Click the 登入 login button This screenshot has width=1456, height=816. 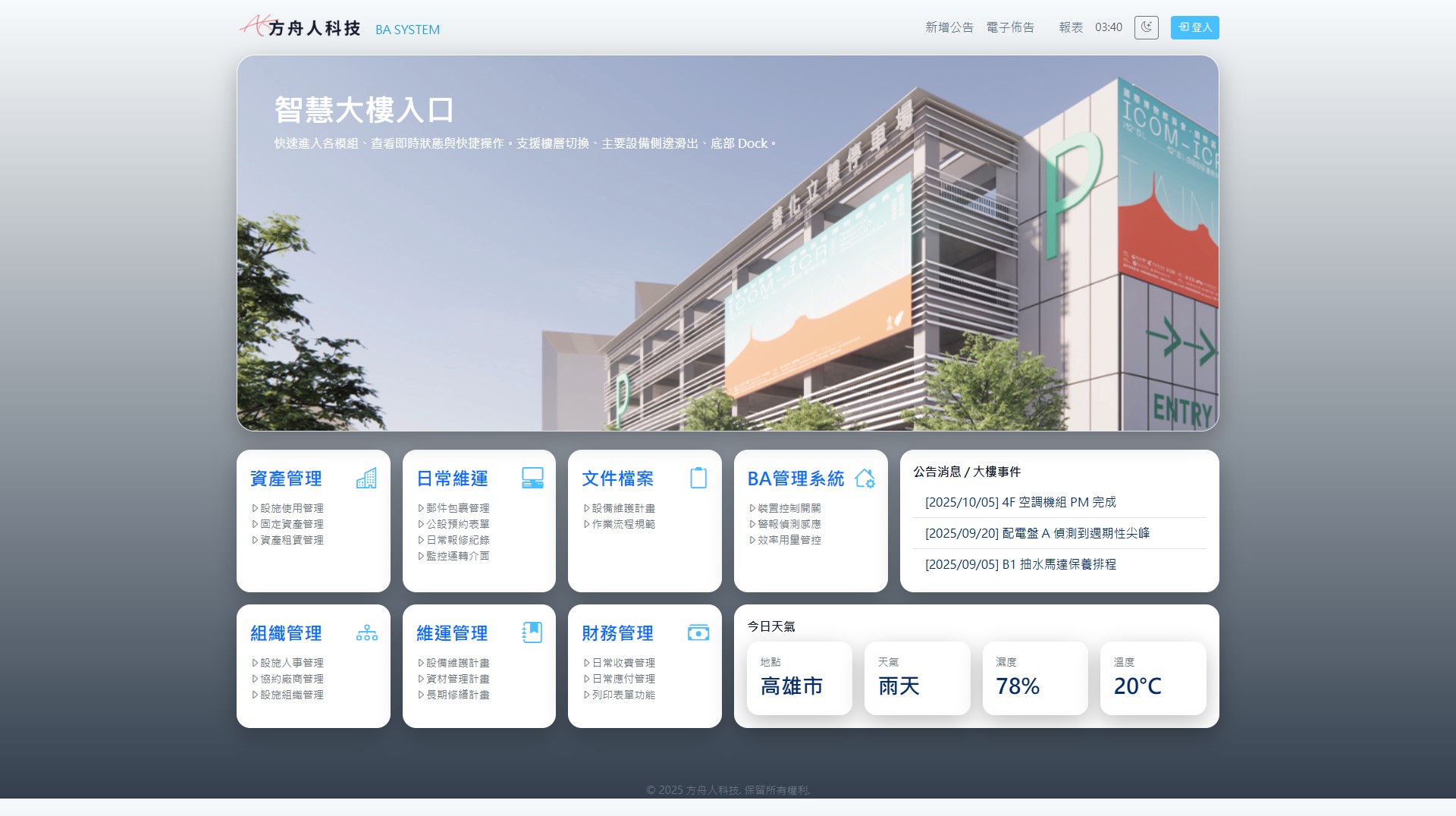click(x=1194, y=27)
